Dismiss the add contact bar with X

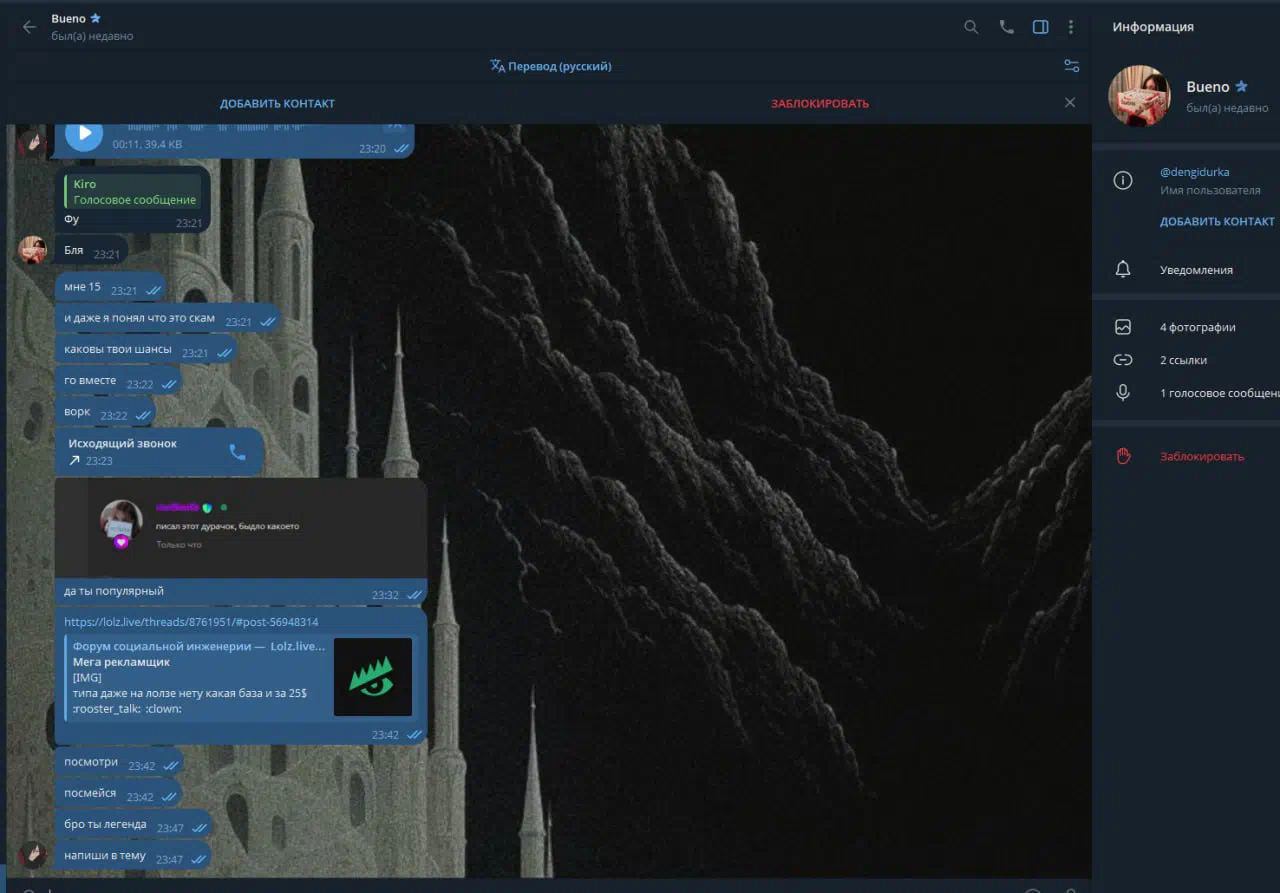1070,103
